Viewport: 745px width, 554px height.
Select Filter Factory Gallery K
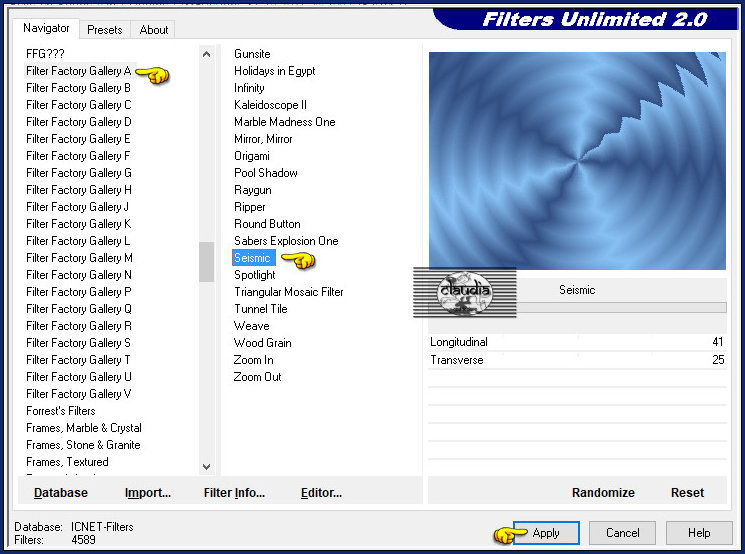[x=78, y=224]
